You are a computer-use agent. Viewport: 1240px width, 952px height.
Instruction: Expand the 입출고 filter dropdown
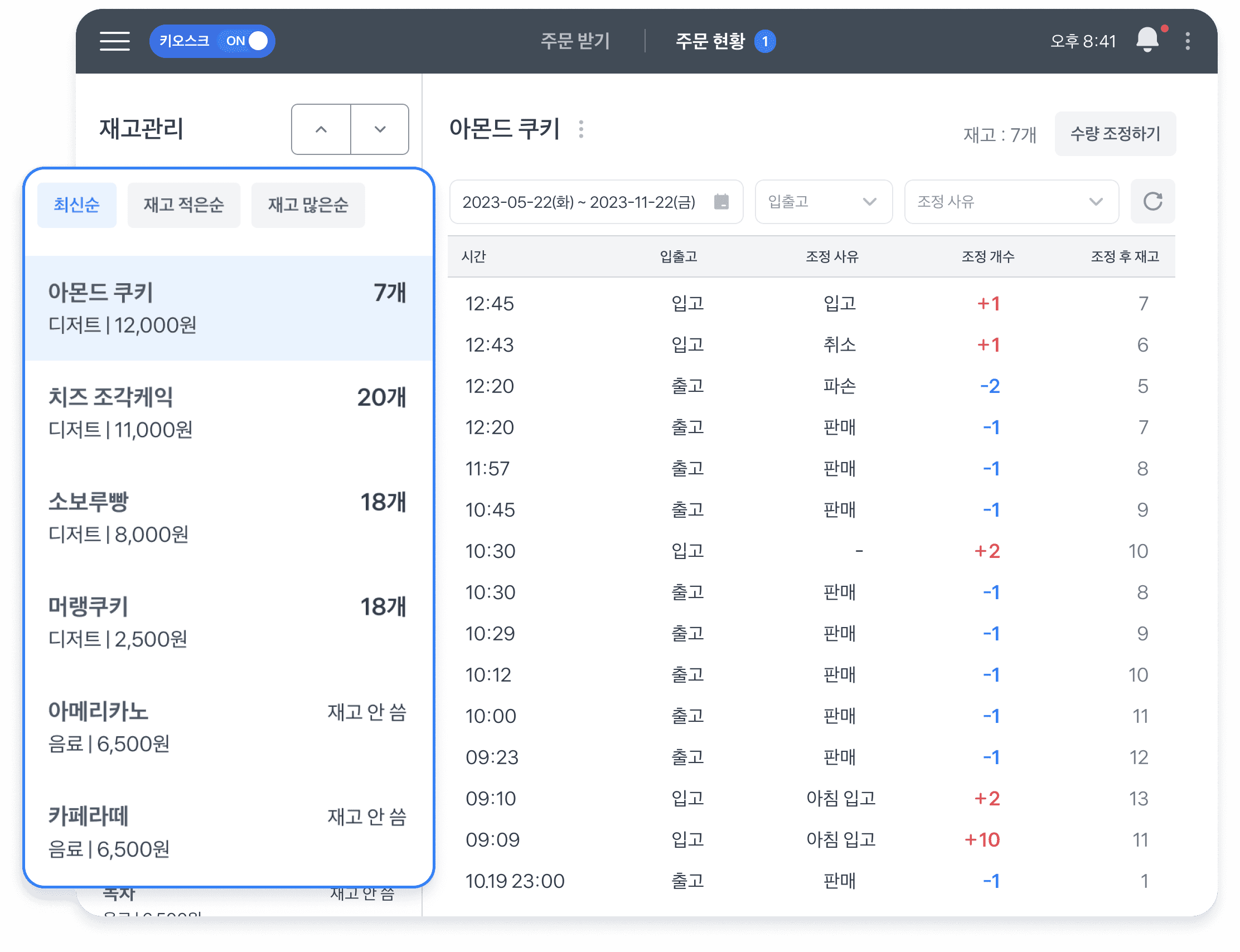823,202
